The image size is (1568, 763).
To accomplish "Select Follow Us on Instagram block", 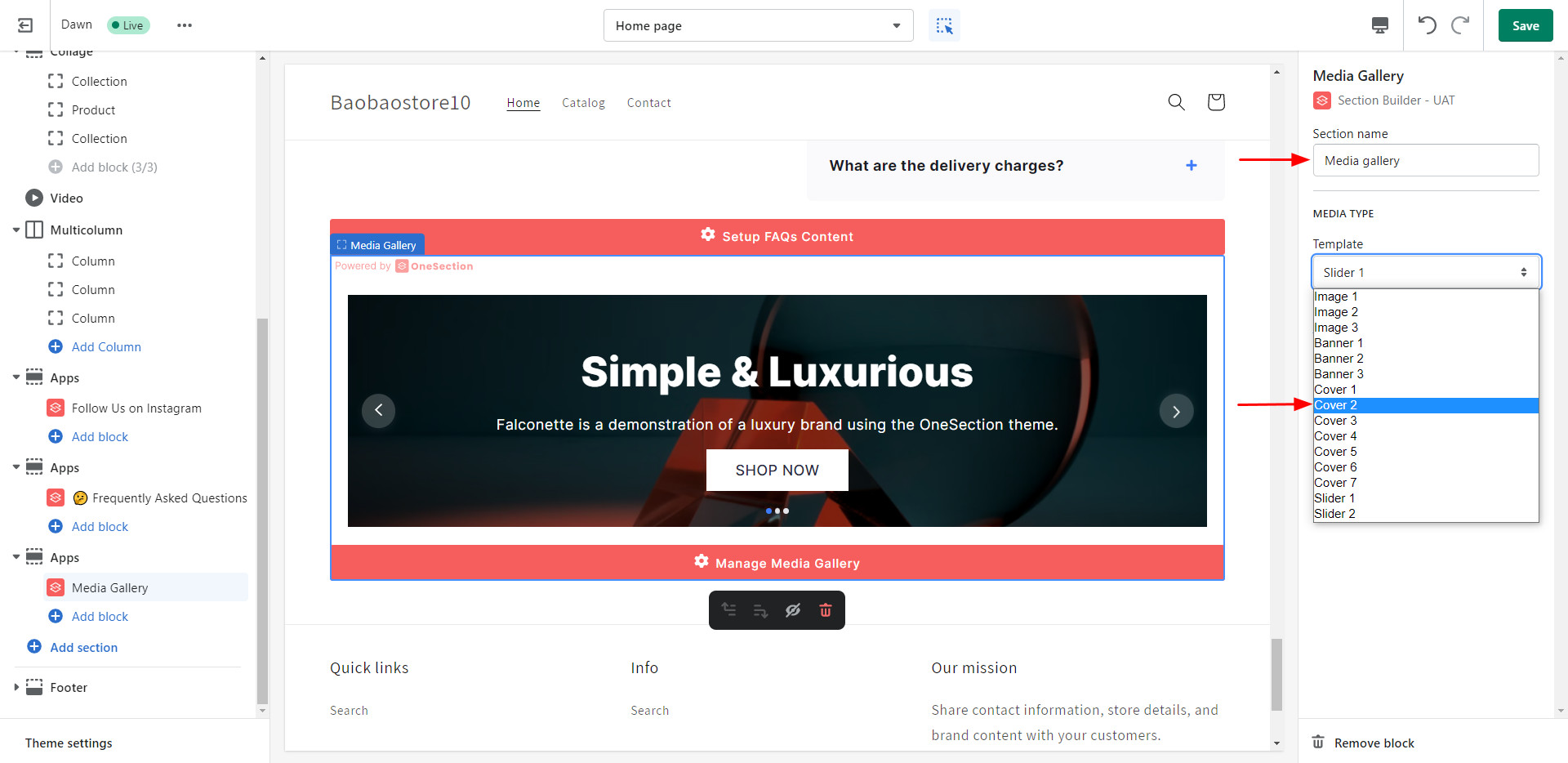I will coord(136,408).
